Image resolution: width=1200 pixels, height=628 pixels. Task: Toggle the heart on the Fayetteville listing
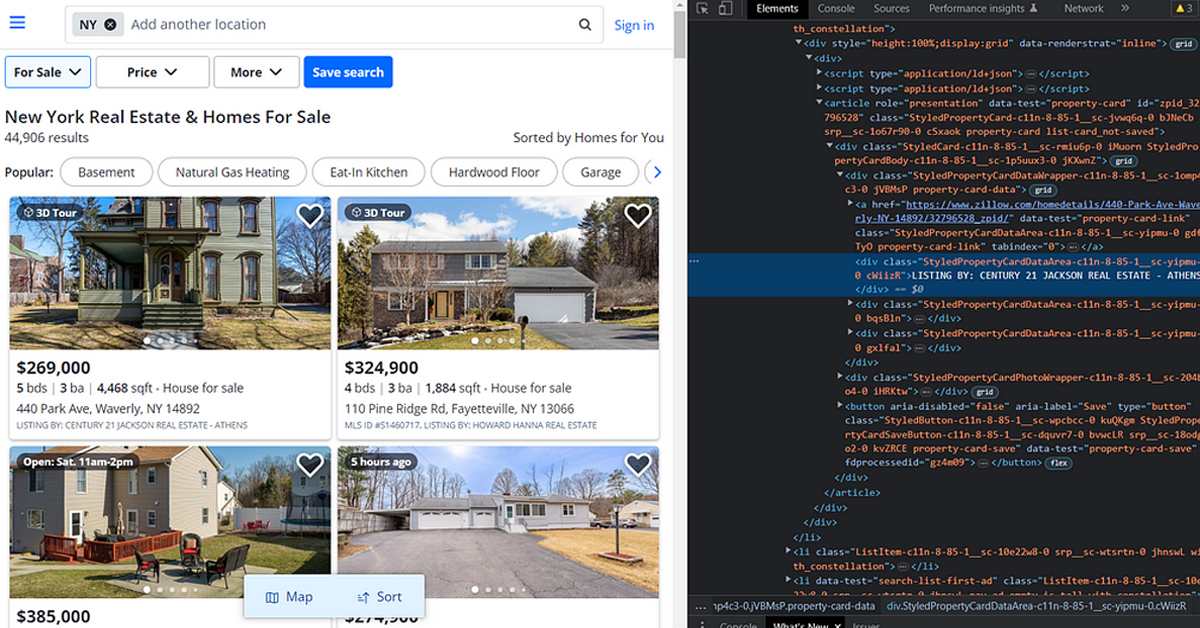tap(637, 215)
